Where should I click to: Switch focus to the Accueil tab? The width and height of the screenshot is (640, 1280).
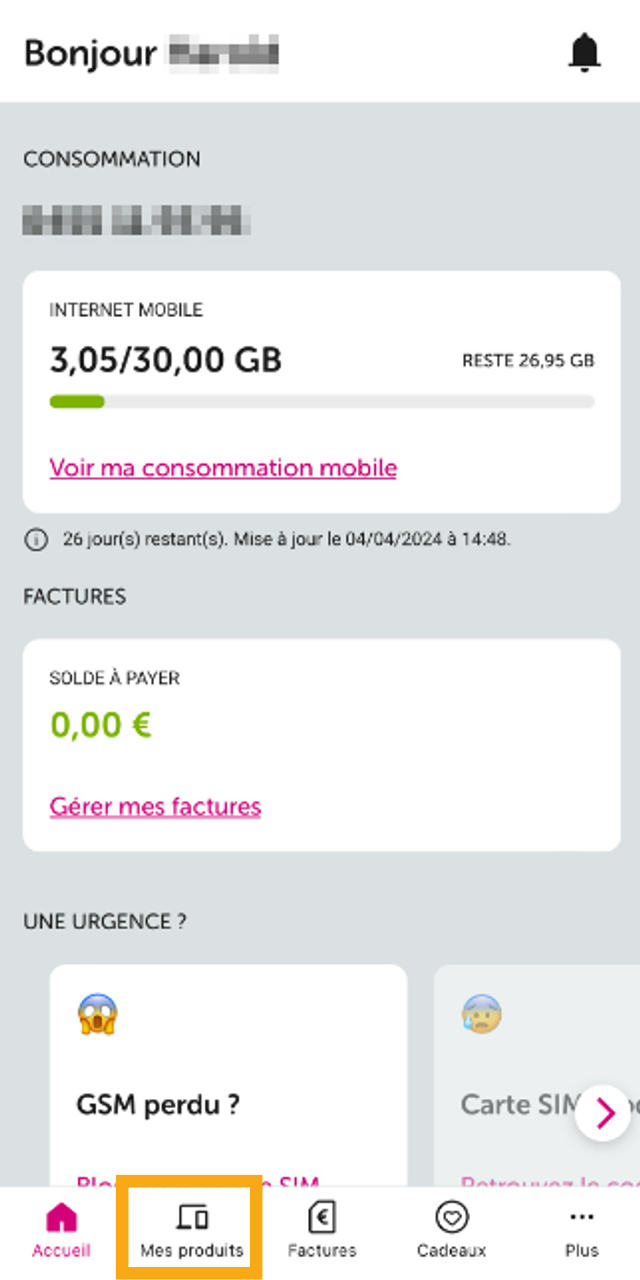point(62,1230)
